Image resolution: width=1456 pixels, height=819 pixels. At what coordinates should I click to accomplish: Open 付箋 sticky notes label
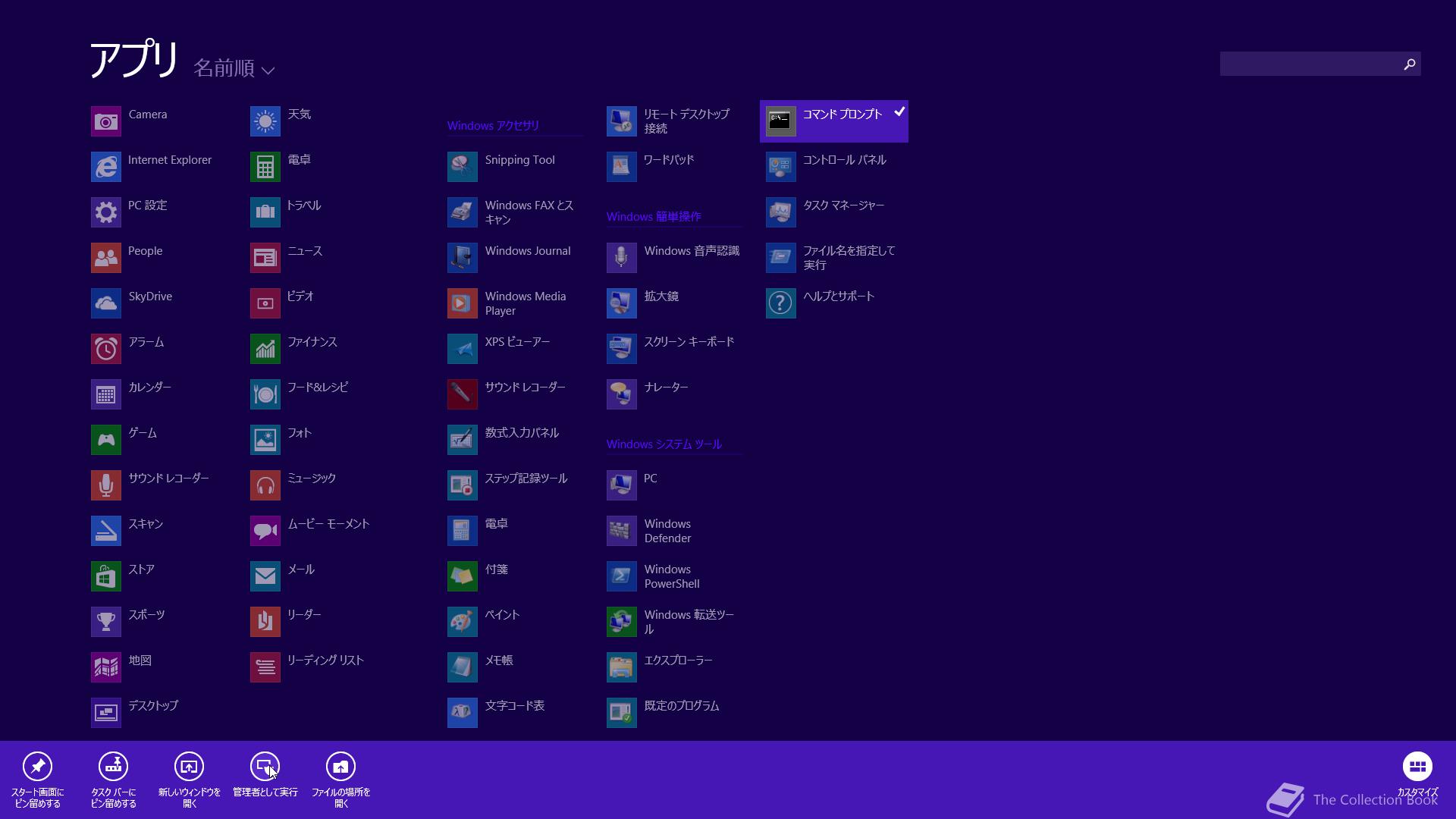(x=497, y=570)
